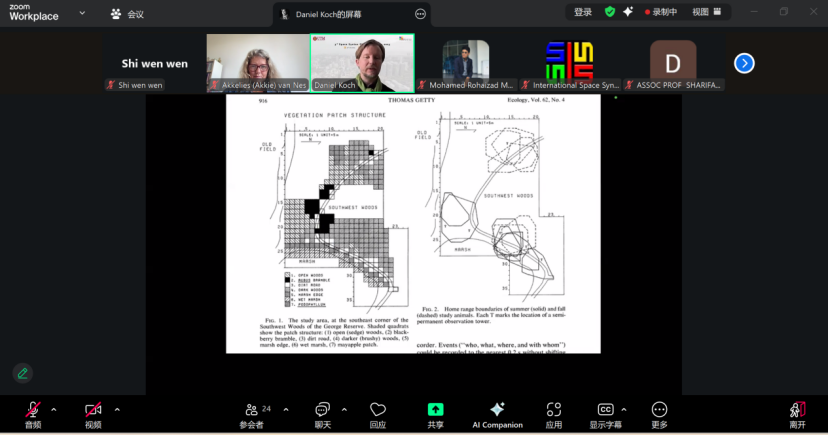Open reactions (回应) heart icon
The height and width of the screenshot is (435, 829).
[377, 411]
